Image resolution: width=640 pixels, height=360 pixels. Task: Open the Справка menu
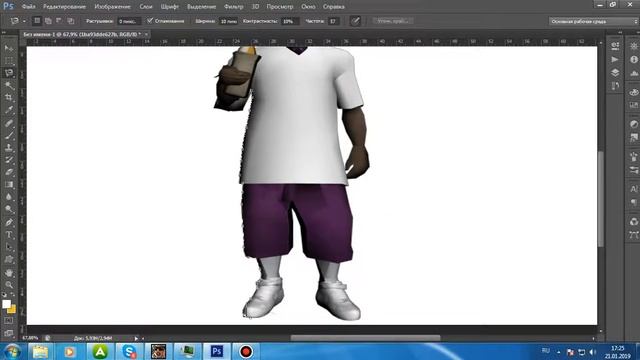(333, 7)
